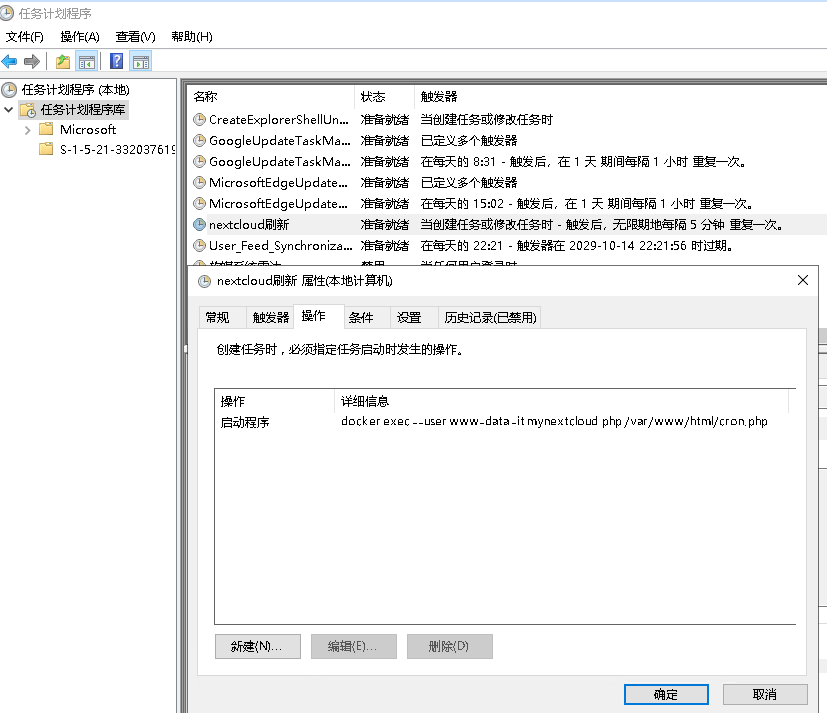Screen dimensions: 827x713
Task: Confirm changes with the 确定 button
Action: tap(665, 694)
